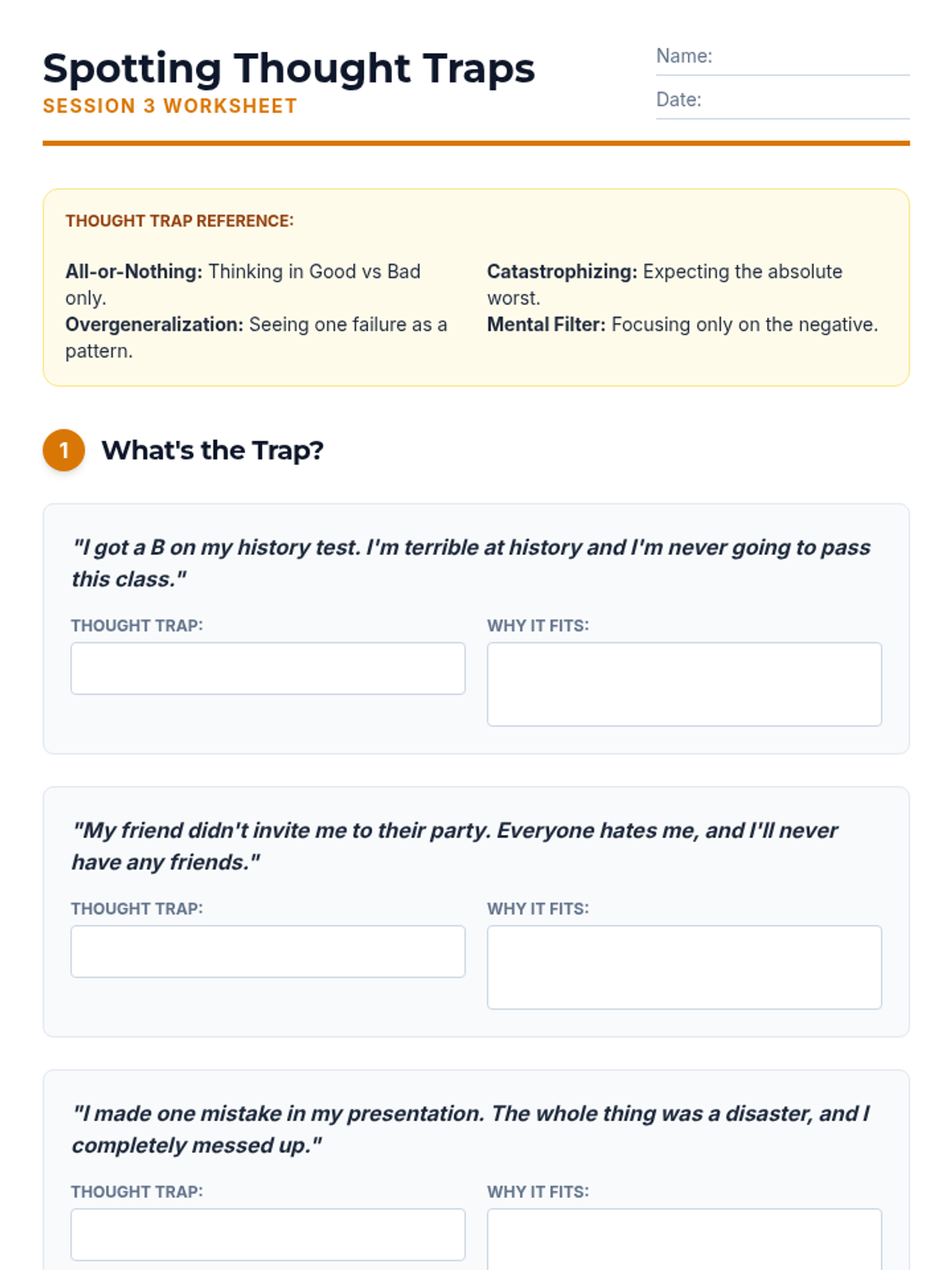Click Why It Fits box for presentation quote
Image resolution: width=952 pixels, height=1270 pixels.
(x=684, y=1242)
